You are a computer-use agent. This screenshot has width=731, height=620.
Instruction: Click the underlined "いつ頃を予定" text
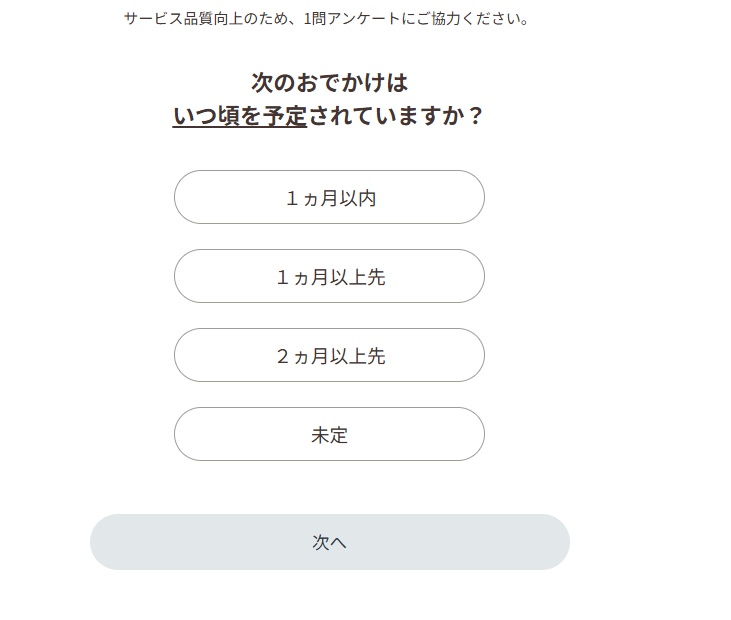(x=240, y=116)
